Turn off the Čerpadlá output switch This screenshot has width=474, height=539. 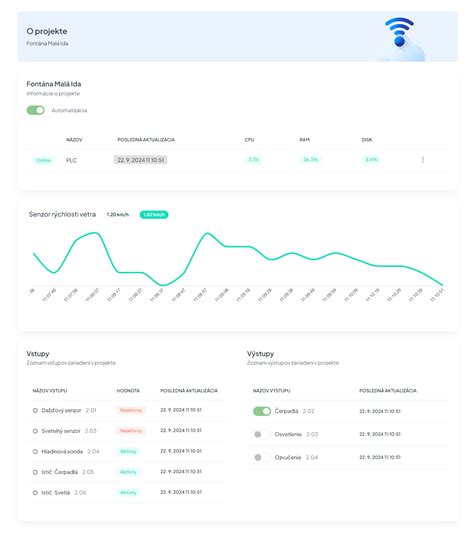tap(262, 411)
